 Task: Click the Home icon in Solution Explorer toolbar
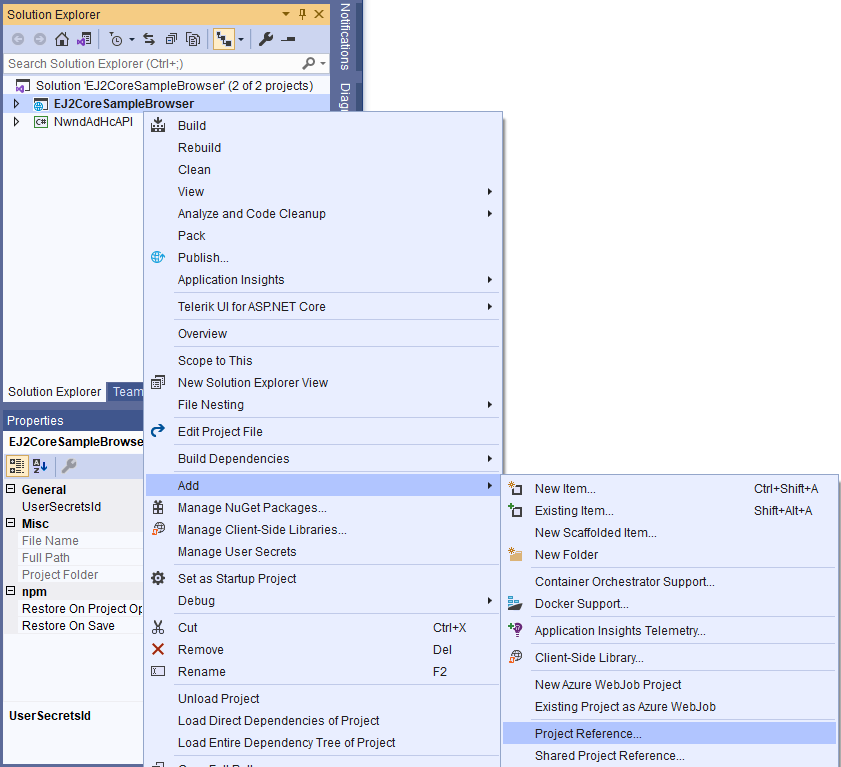click(62, 39)
